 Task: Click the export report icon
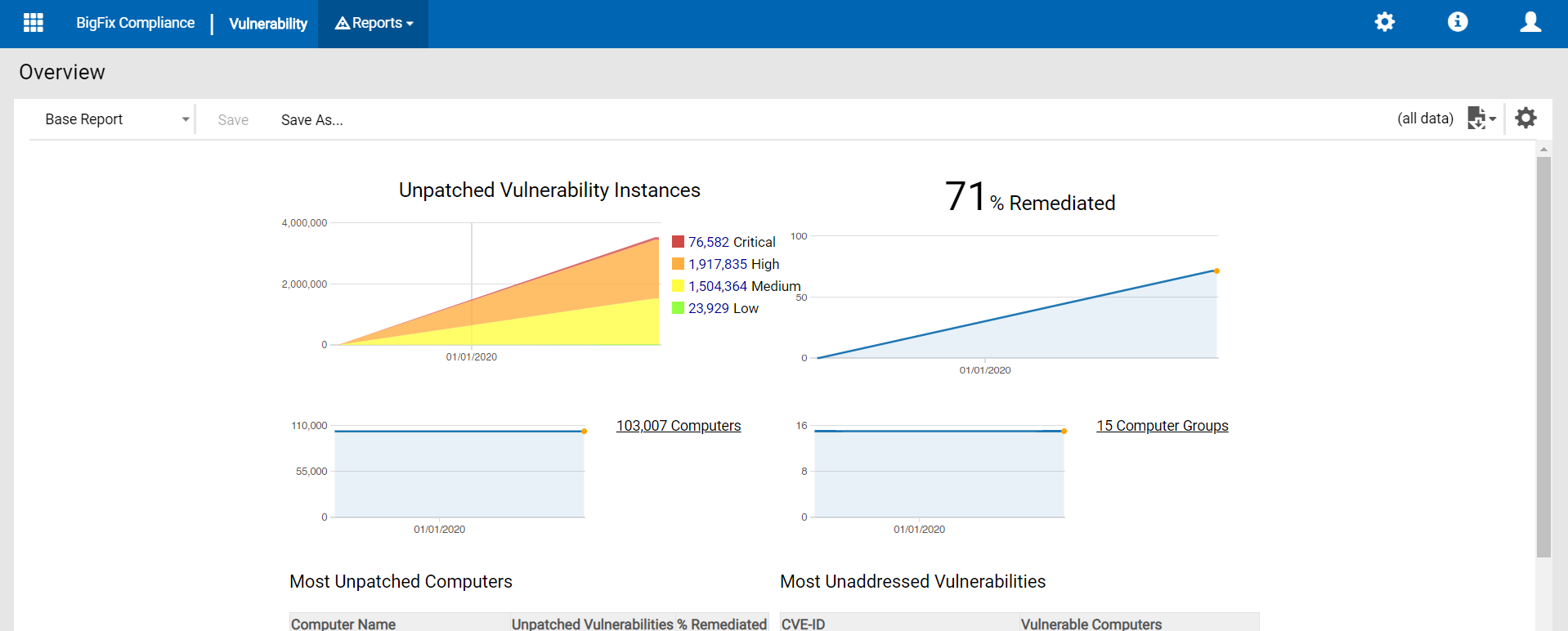(1476, 119)
